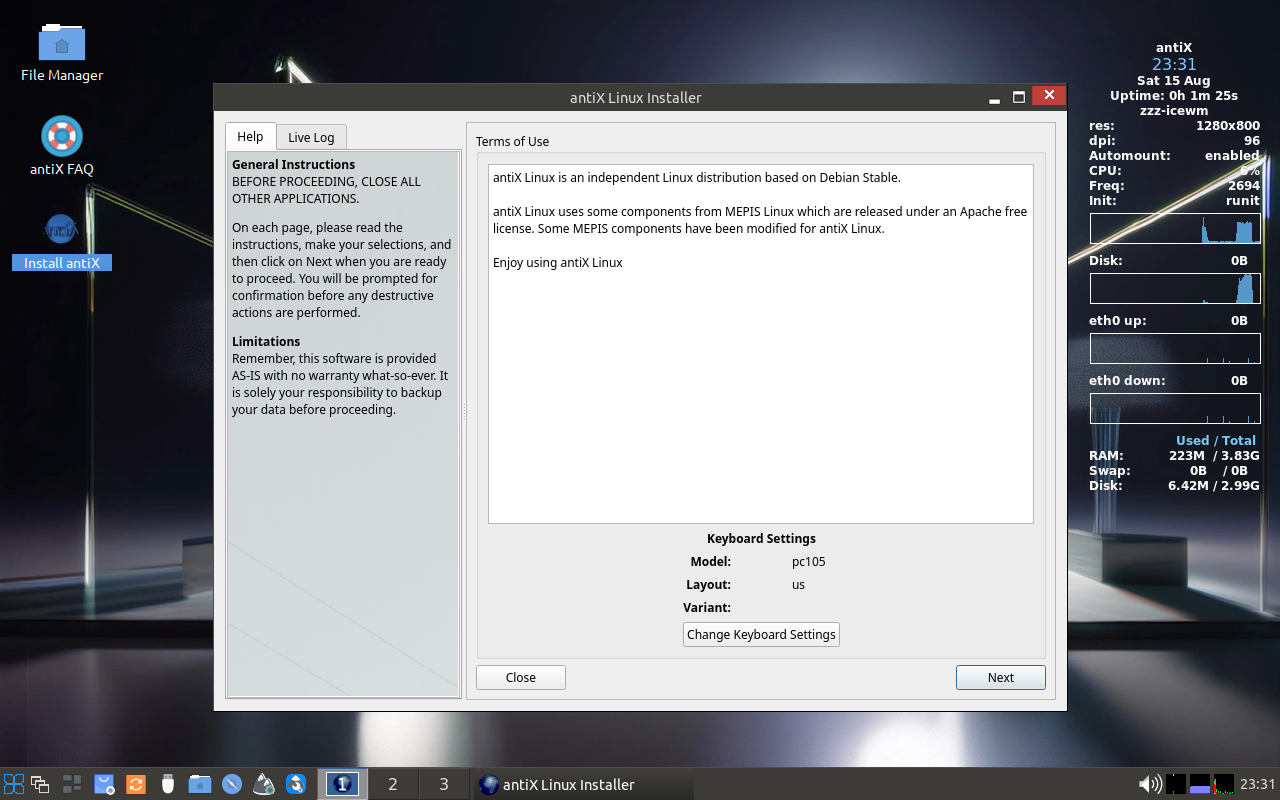The width and height of the screenshot is (1280, 800).
Task: Click the volume speaker icon in tray
Action: (x=1150, y=784)
